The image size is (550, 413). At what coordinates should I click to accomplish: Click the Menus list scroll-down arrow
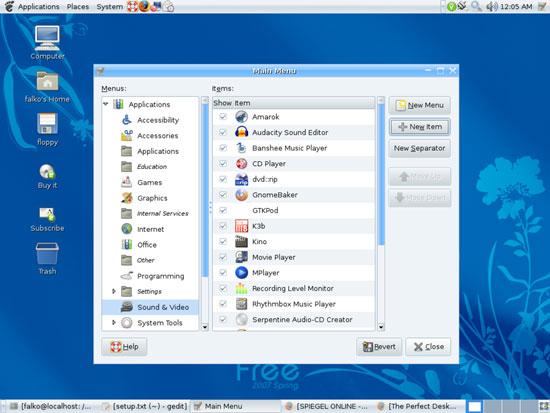[x=205, y=327]
